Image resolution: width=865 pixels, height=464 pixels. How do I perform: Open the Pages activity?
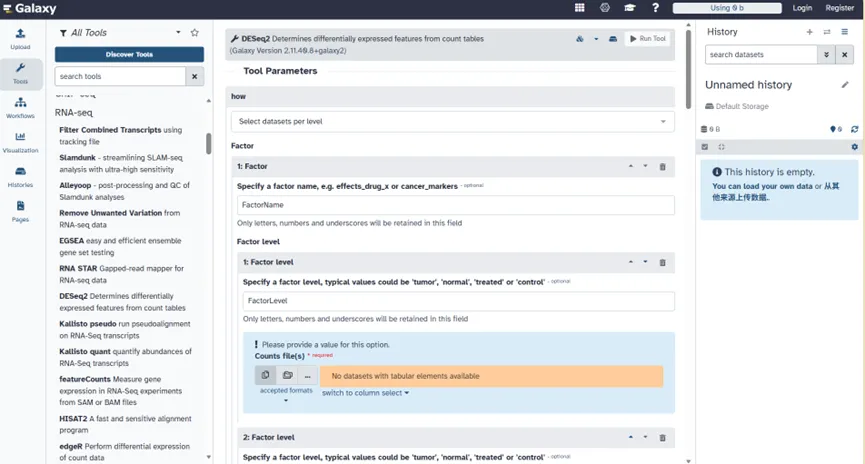point(20,211)
